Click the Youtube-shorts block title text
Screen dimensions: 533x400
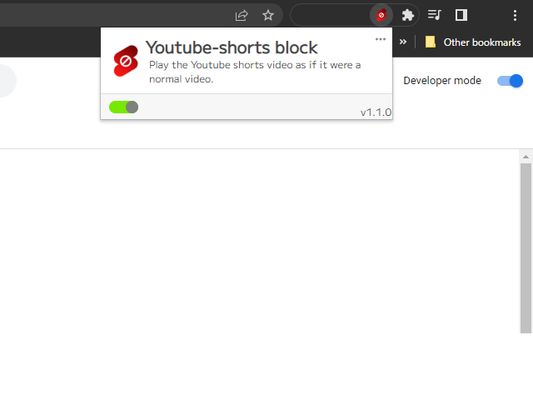[231, 48]
